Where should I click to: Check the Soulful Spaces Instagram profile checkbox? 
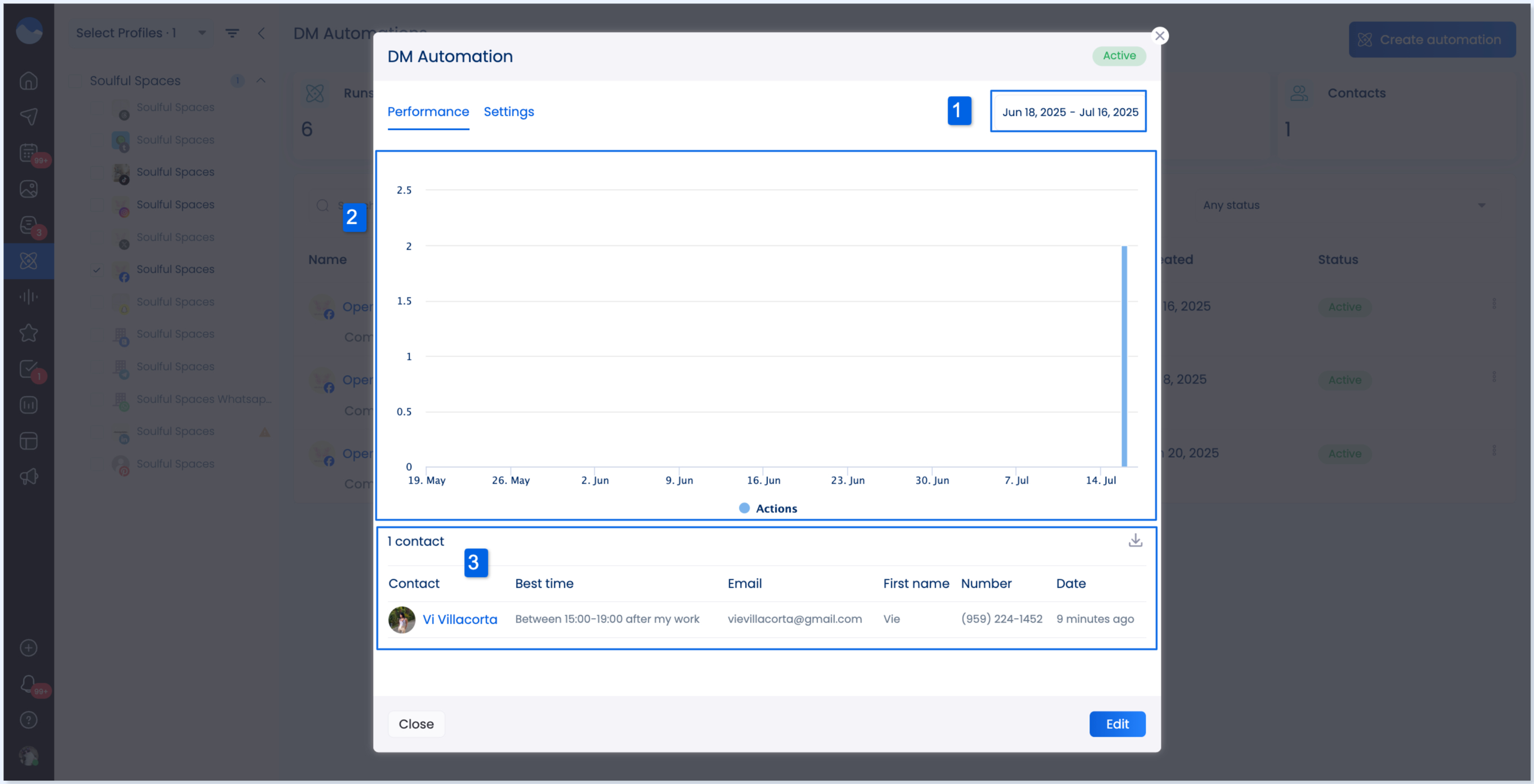[x=96, y=205]
